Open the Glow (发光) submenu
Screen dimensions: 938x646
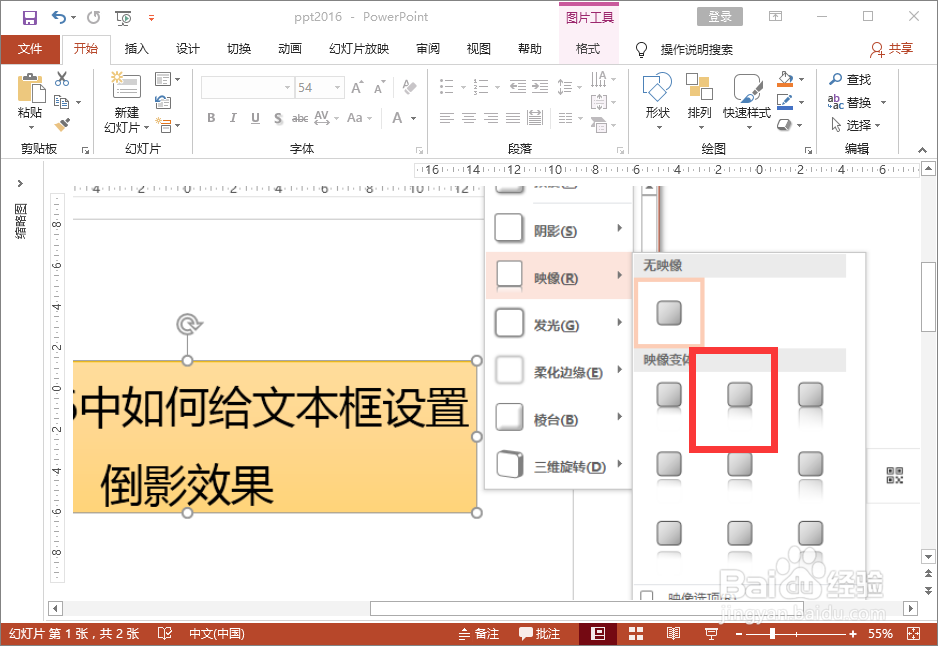pyautogui.click(x=559, y=324)
